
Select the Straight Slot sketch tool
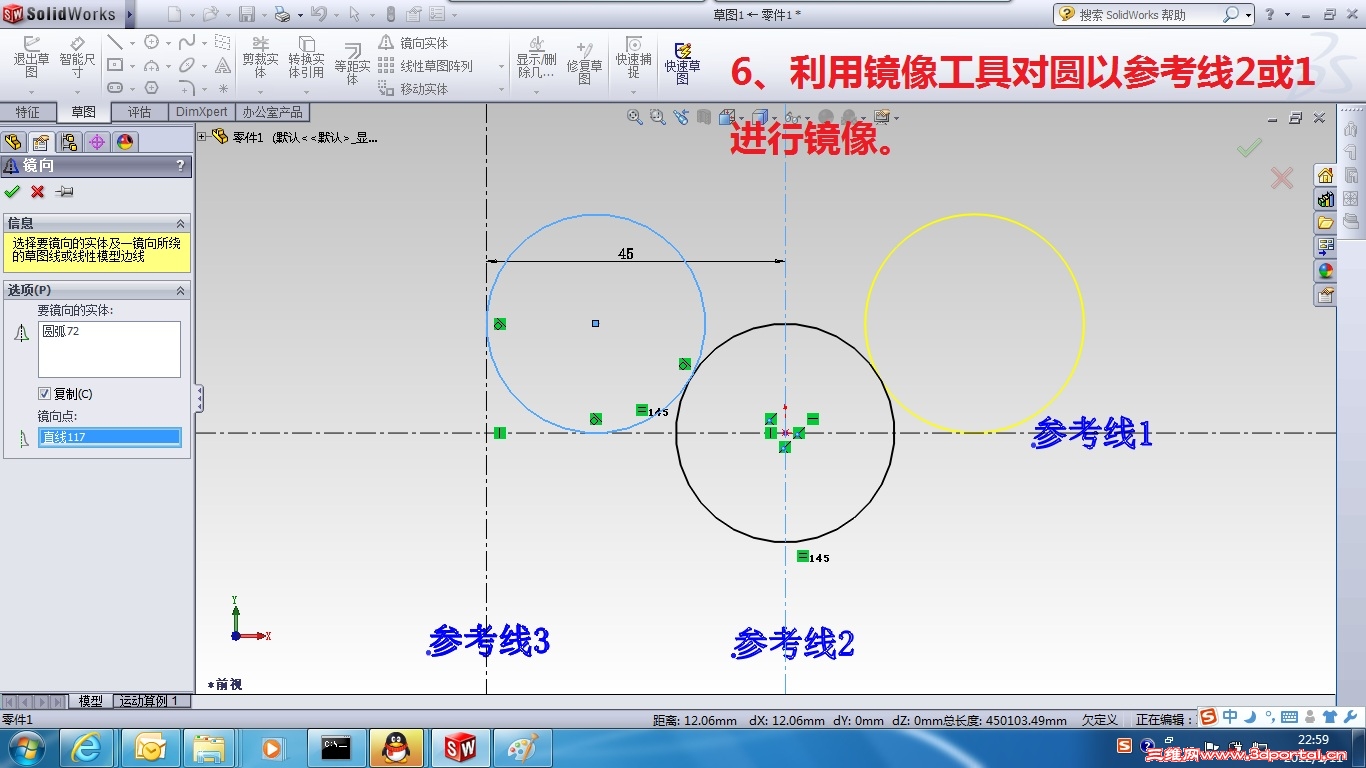point(115,88)
